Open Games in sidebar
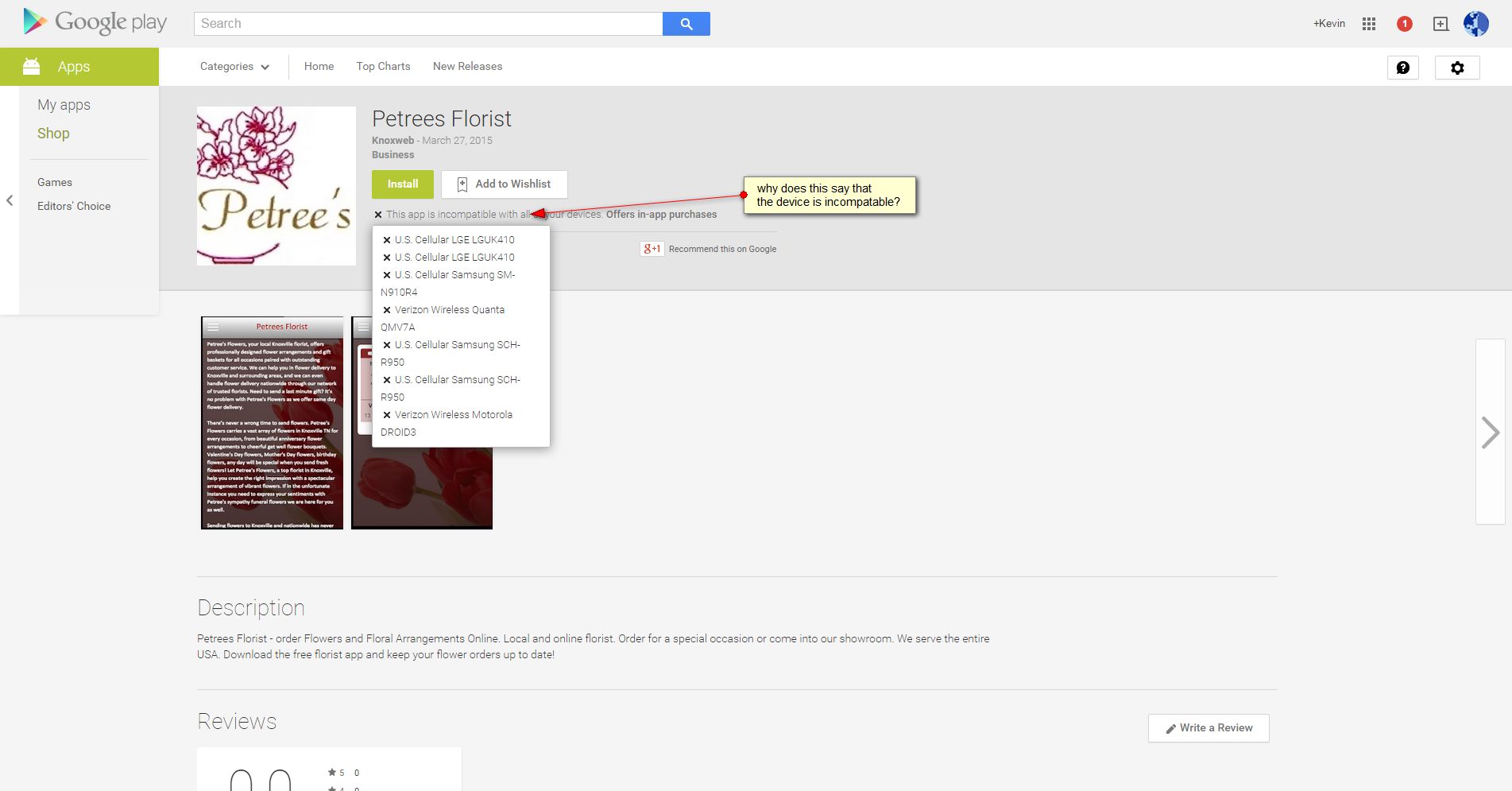This screenshot has width=1512, height=791. 55,182
